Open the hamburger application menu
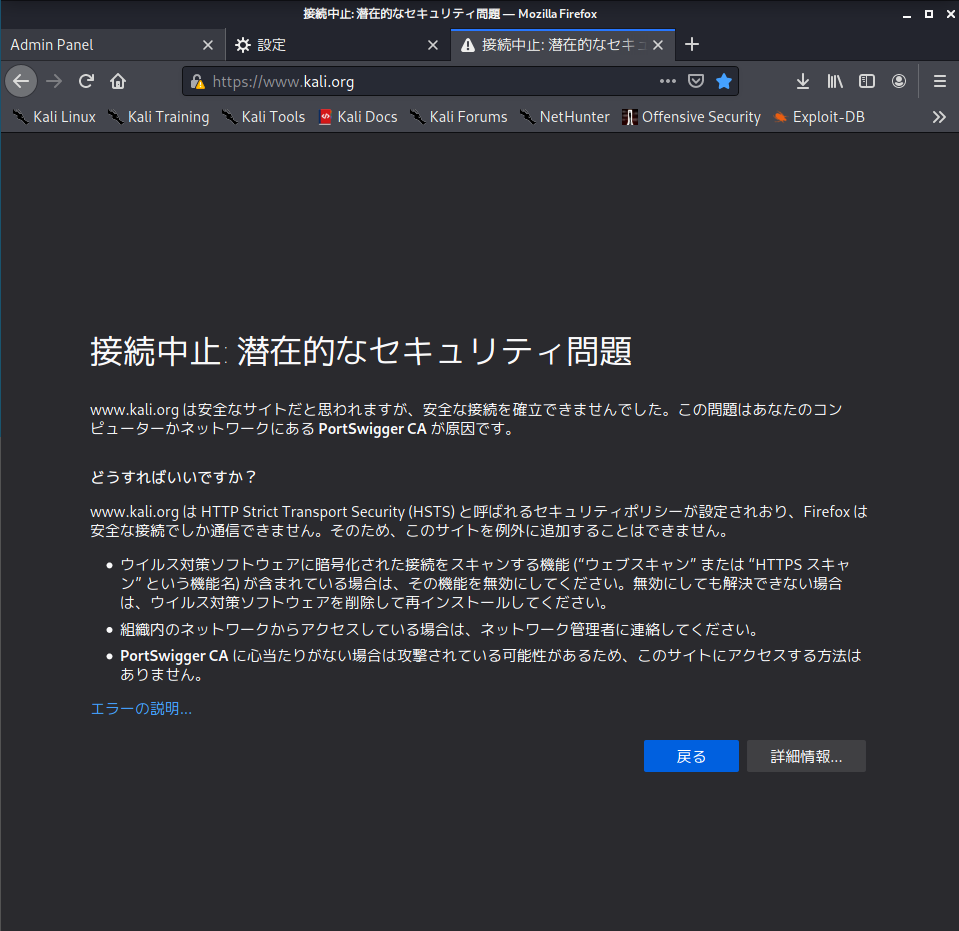This screenshot has height=931, width=959. [x=939, y=81]
